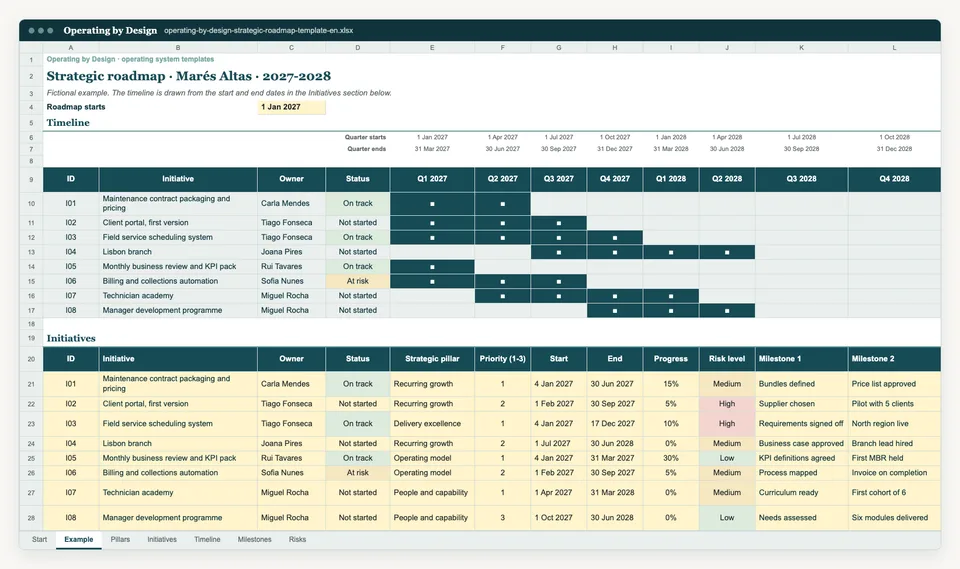Click milestone 'Curriculum ready'

click(x=801, y=493)
